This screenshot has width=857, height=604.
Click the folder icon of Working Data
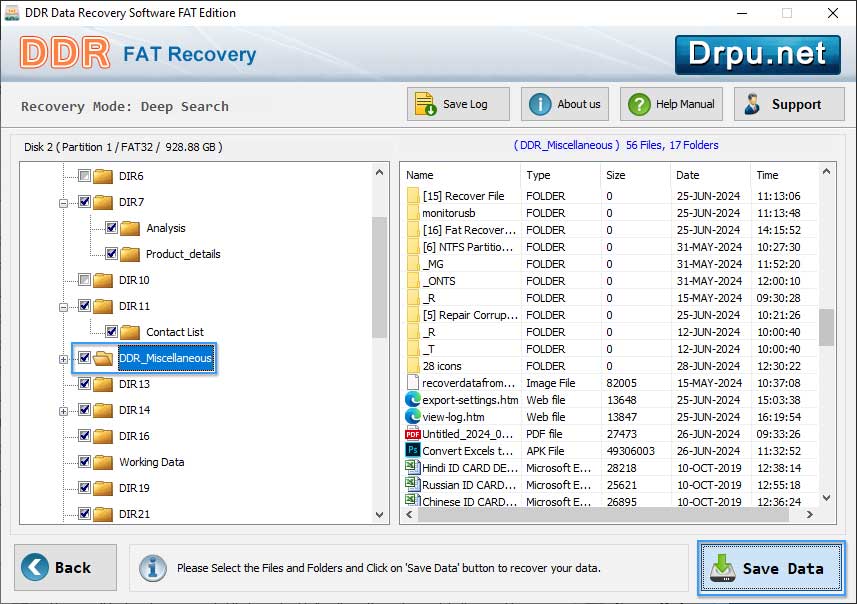coord(103,462)
